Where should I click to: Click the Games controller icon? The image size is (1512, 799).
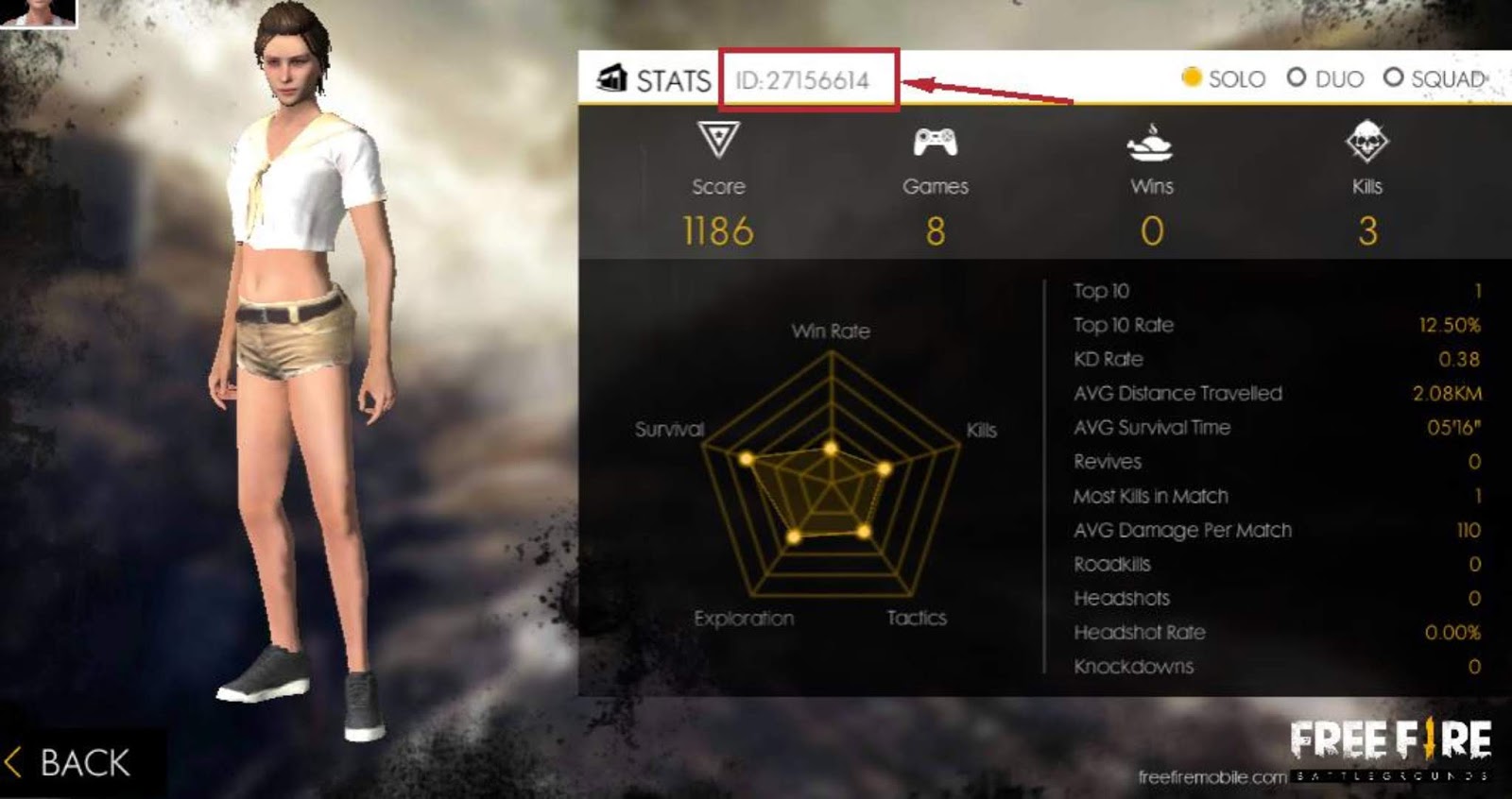pyautogui.click(x=935, y=143)
